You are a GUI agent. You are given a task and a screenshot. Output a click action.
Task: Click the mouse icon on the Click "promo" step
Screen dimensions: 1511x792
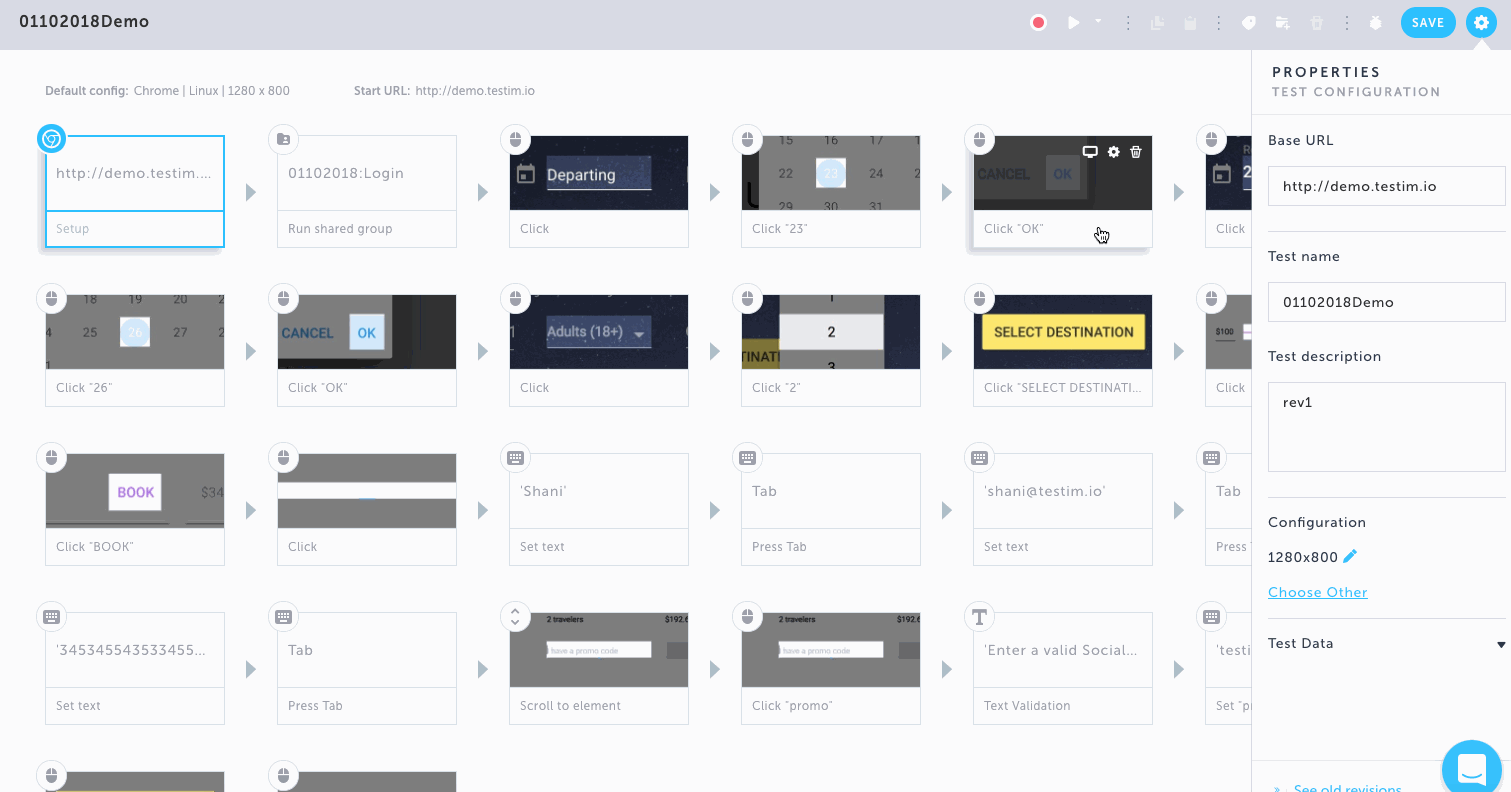point(747,616)
